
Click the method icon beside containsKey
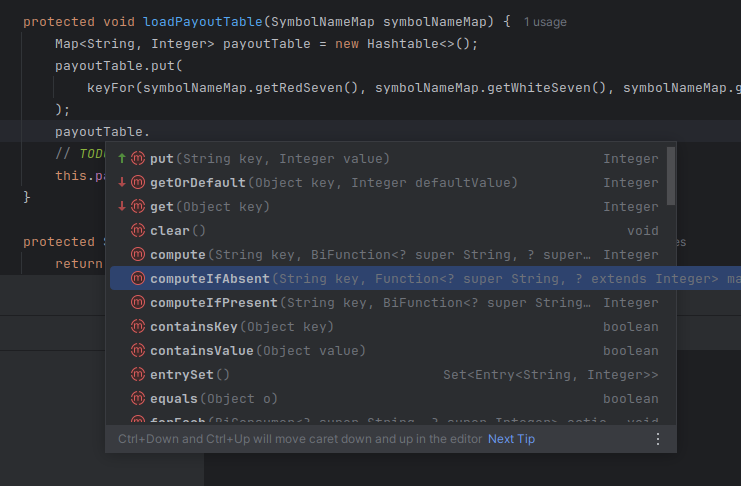138,327
